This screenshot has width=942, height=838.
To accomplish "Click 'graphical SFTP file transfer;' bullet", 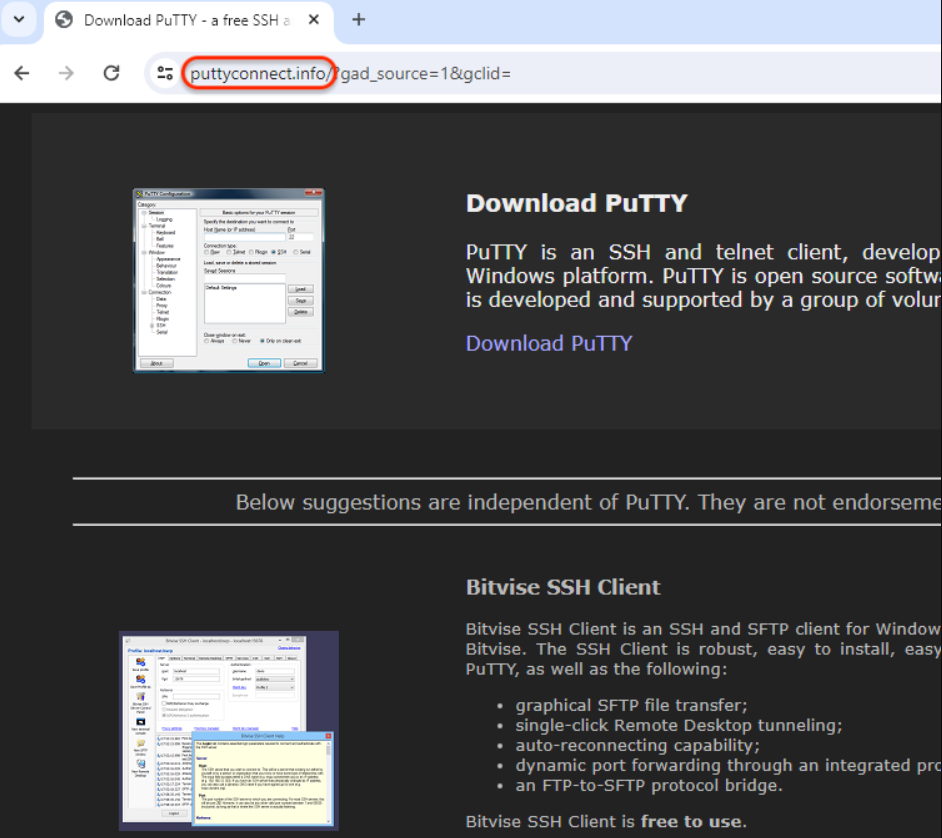I will click(x=631, y=705).
